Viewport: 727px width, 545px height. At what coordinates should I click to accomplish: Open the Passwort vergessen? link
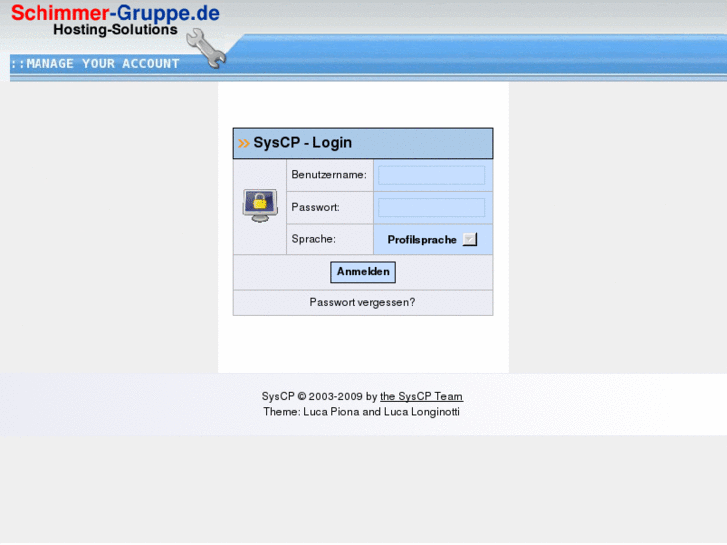pos(362,302)
